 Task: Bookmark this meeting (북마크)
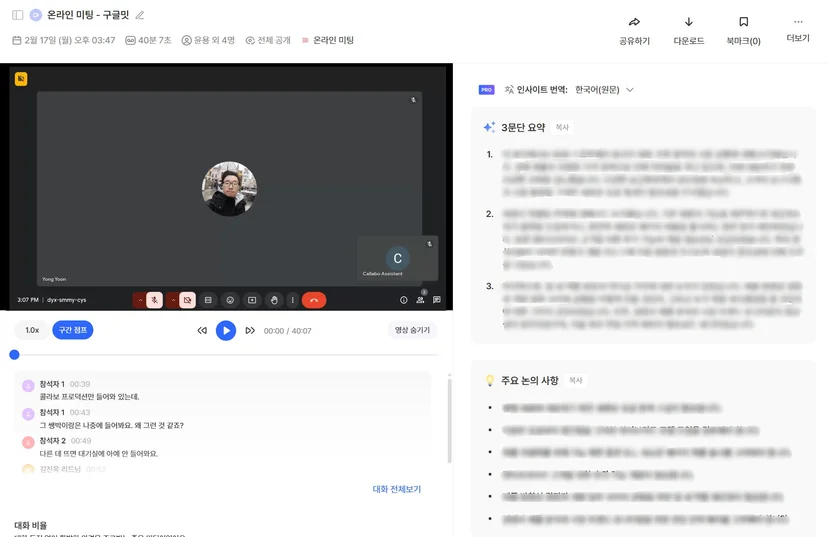(x=744, y=31)
